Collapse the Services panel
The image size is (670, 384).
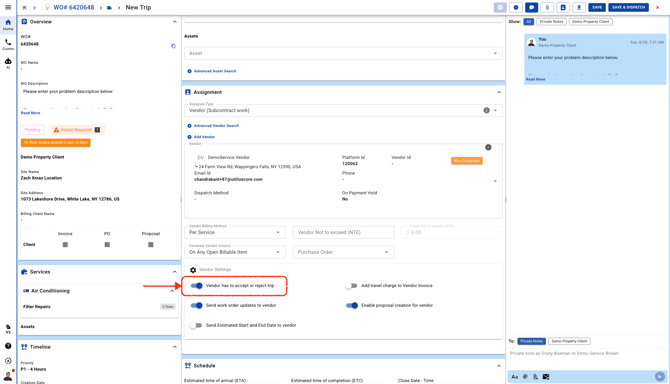click(x=174, y=272)
